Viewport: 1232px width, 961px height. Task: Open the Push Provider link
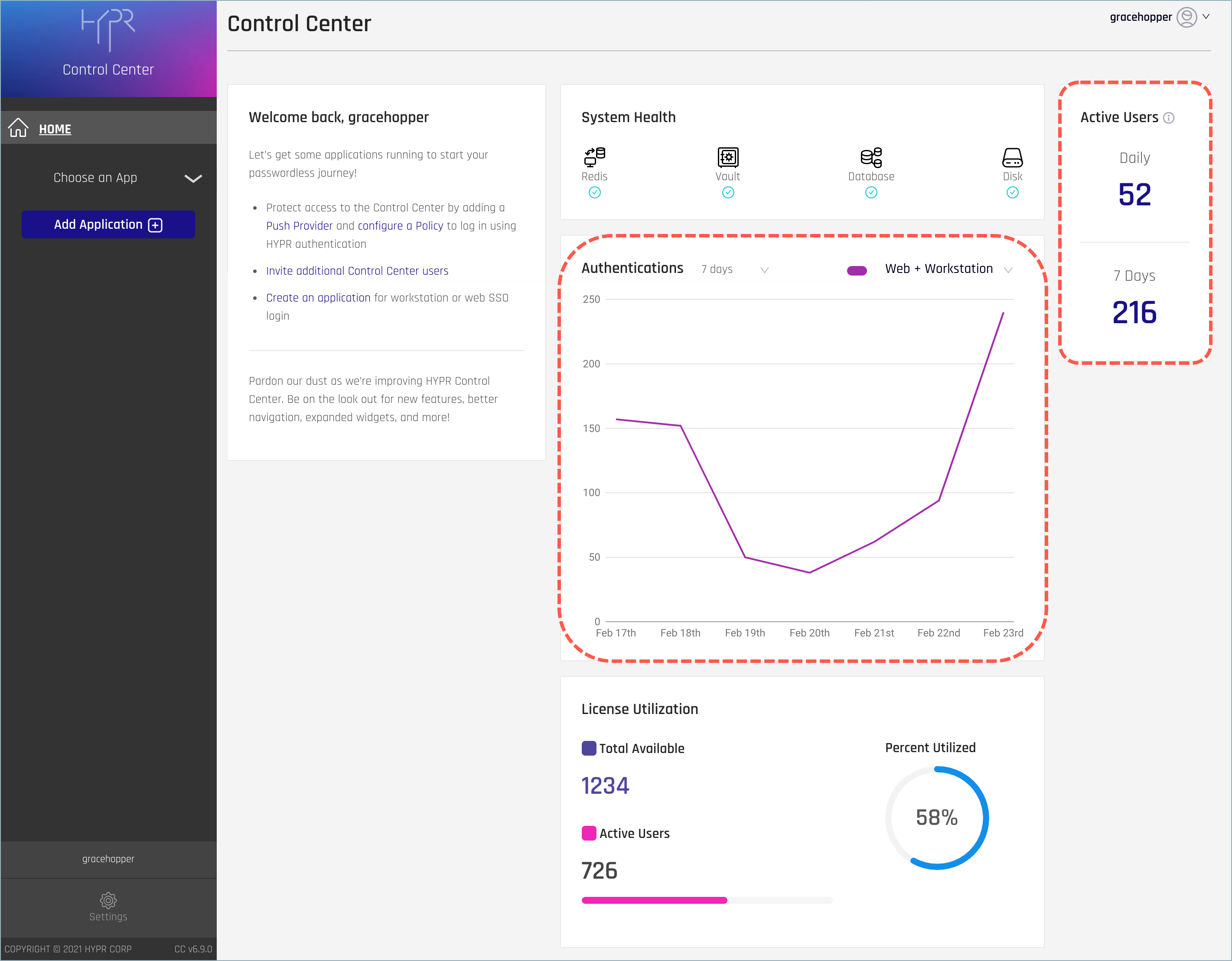tap(299, 226)
